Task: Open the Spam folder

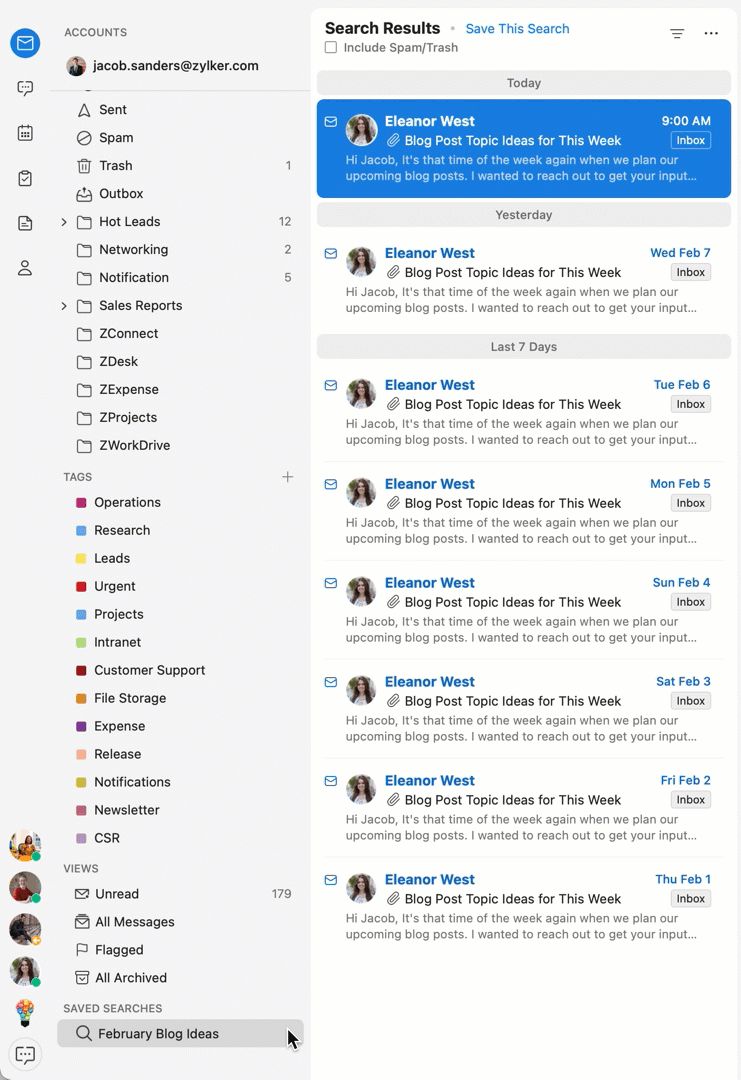Action: [180, 138]
